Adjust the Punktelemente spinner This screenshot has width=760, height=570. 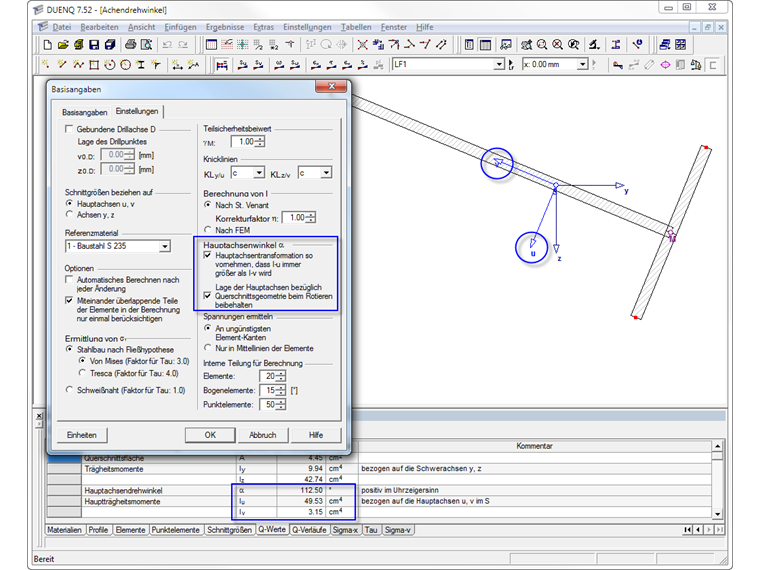click(x=281, y=404)
